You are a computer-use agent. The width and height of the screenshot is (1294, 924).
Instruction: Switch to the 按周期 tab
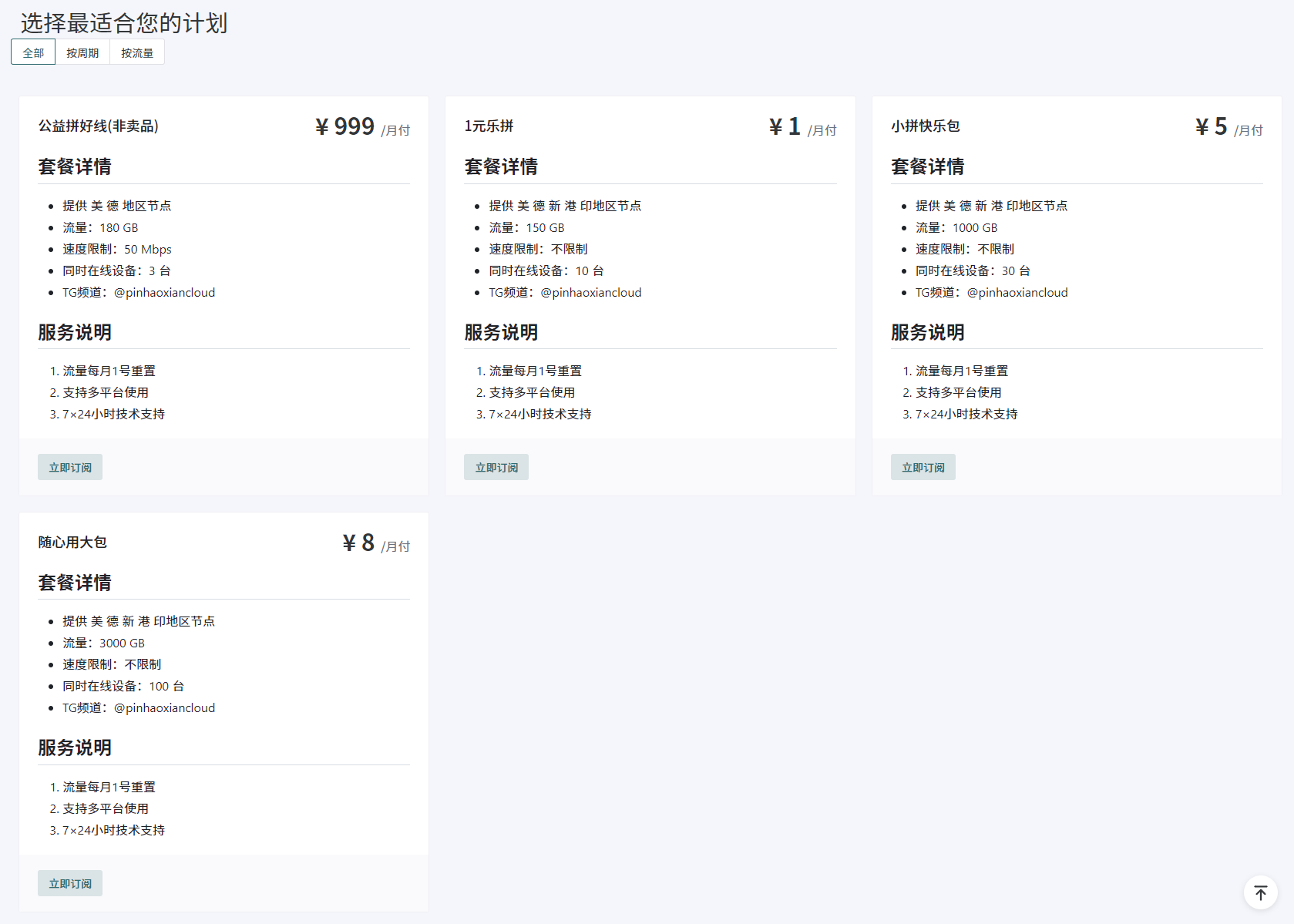pos(82,52)
